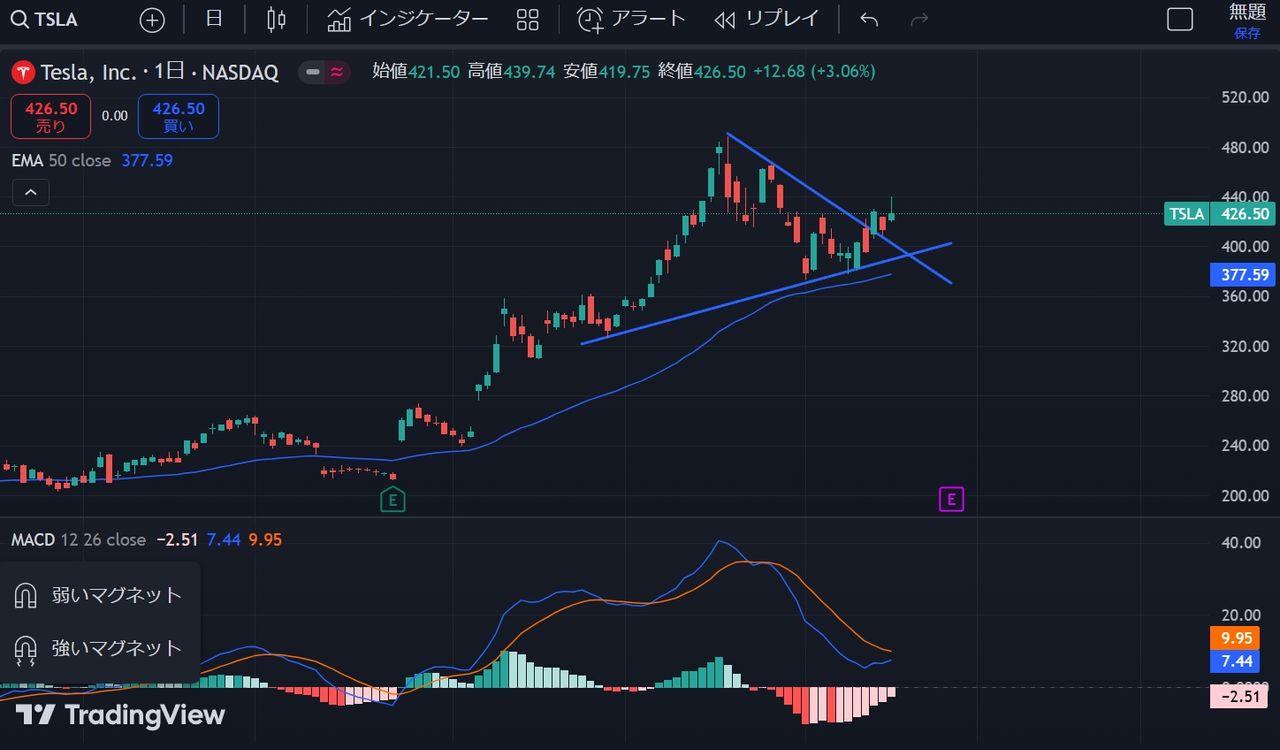Open the indicator templates grid icon
The height and width of the screenshot is (750, 1280).
527,19
